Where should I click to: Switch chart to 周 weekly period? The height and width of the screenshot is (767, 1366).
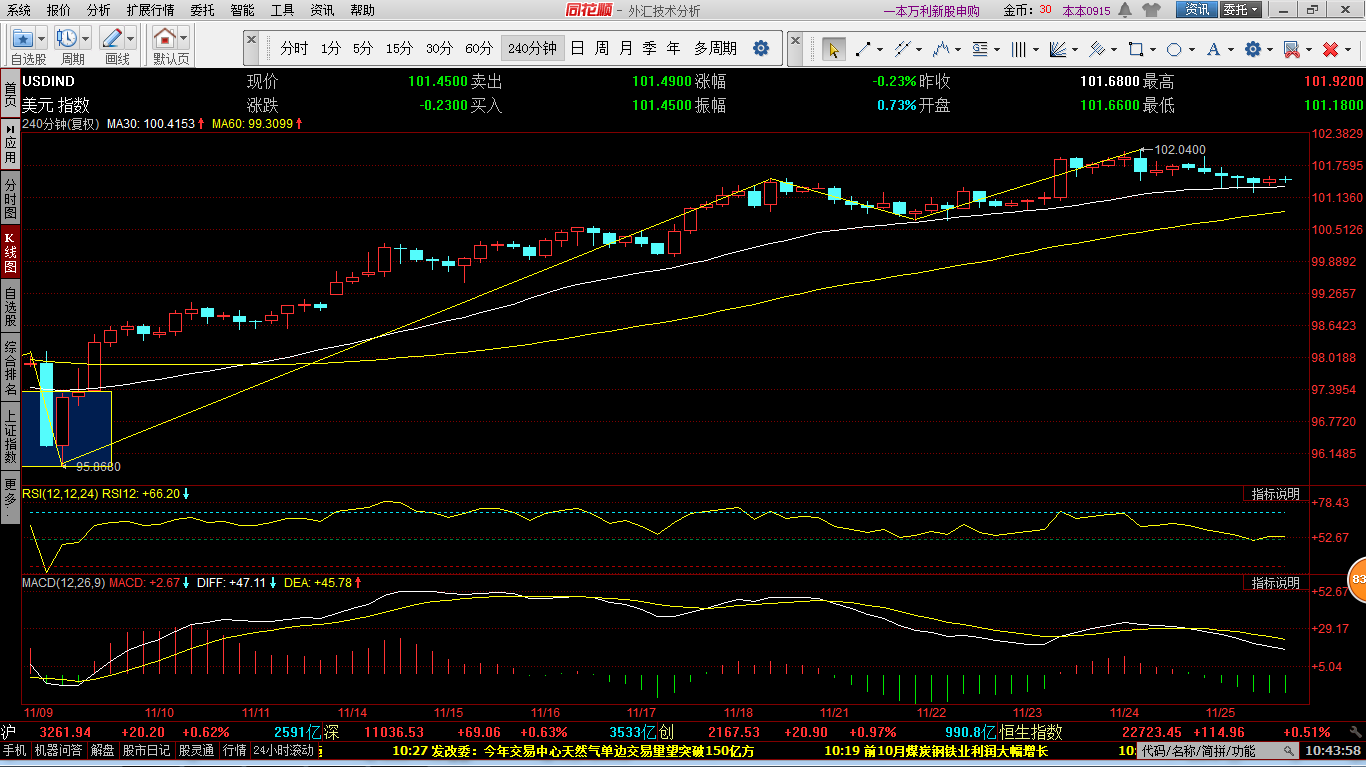click(602, 48)
